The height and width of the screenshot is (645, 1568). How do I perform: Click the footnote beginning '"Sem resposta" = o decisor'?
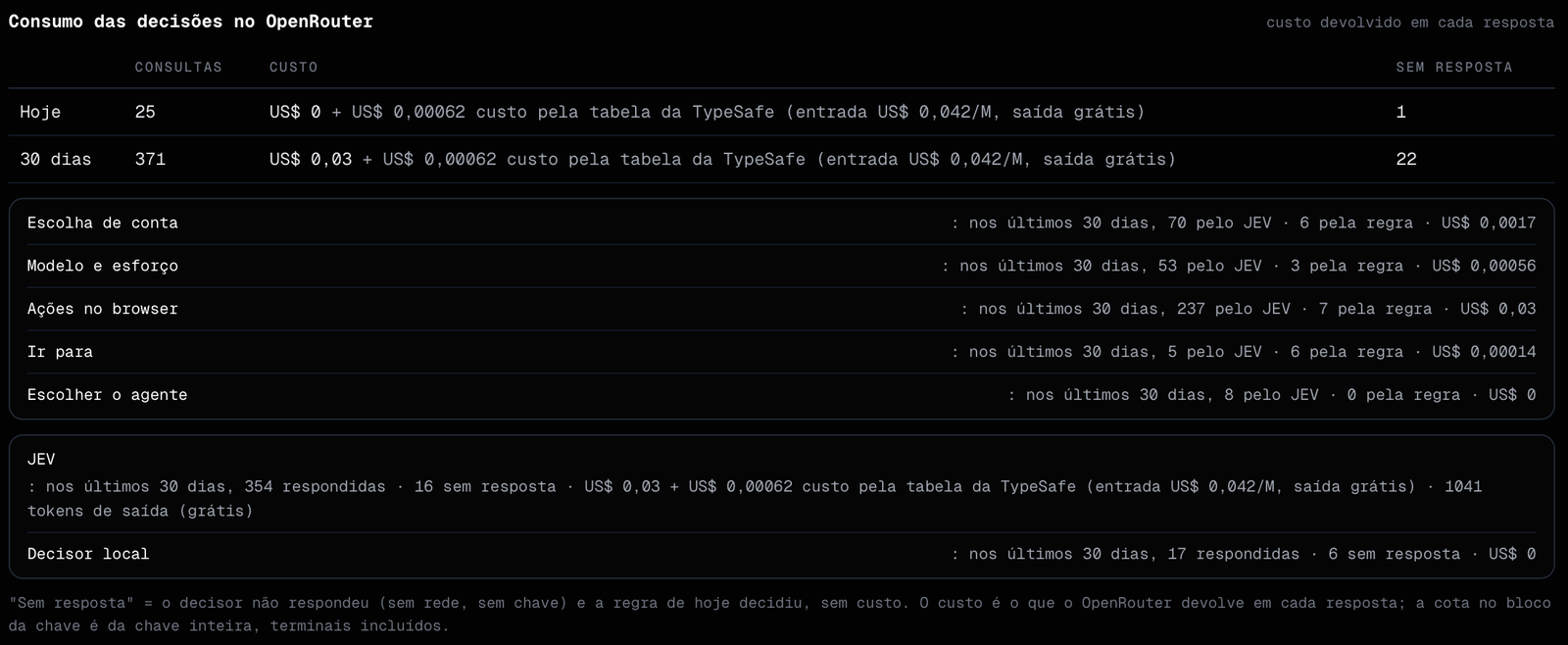pyautogui.click(x=780, y=603)
